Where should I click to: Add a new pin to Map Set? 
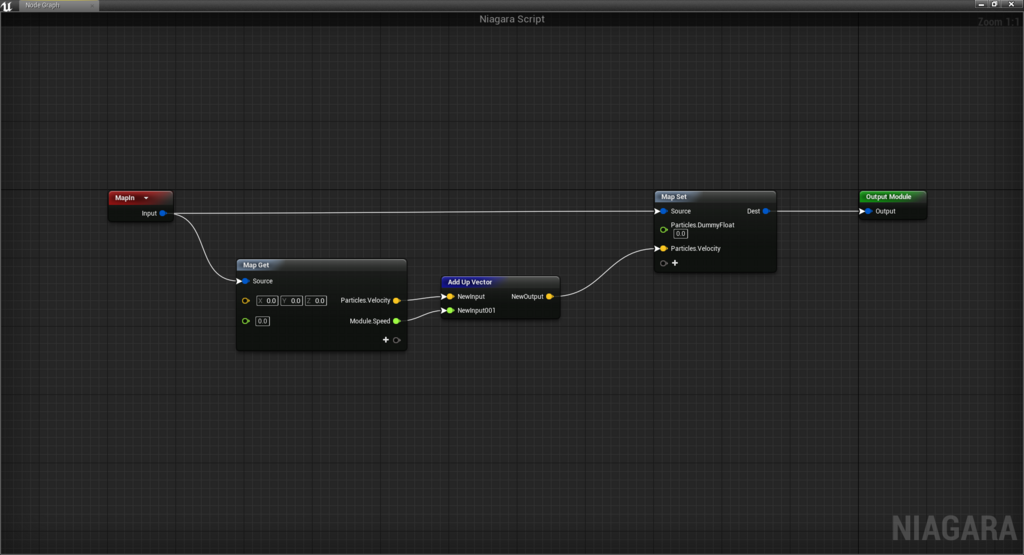[x=675, y=263]
